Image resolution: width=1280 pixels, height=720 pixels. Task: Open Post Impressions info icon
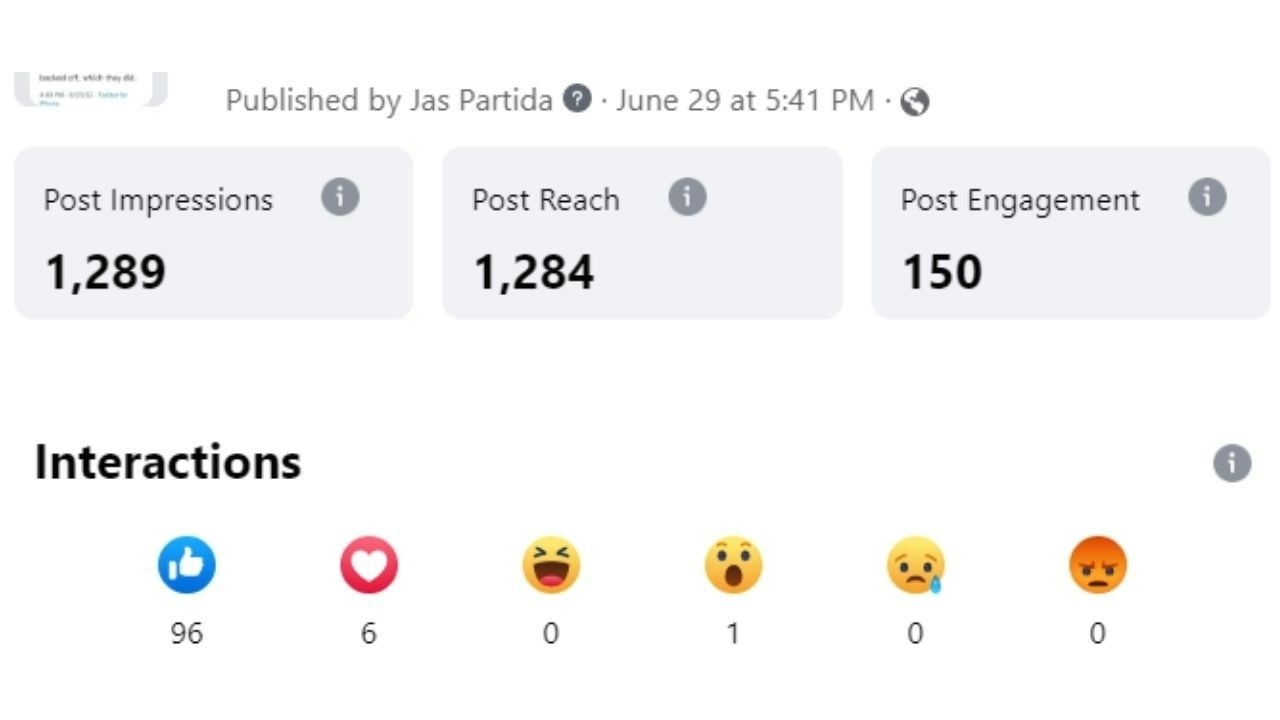340,197
